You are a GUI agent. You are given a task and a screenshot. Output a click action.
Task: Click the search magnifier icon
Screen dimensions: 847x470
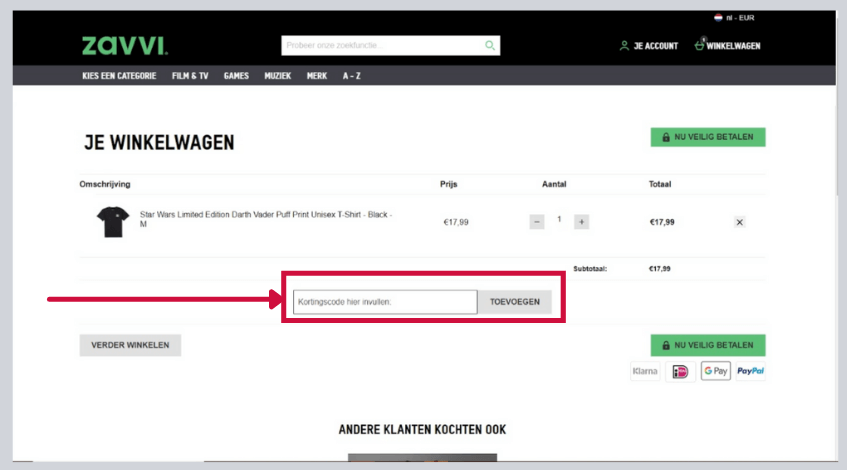(x=489, y=45)
